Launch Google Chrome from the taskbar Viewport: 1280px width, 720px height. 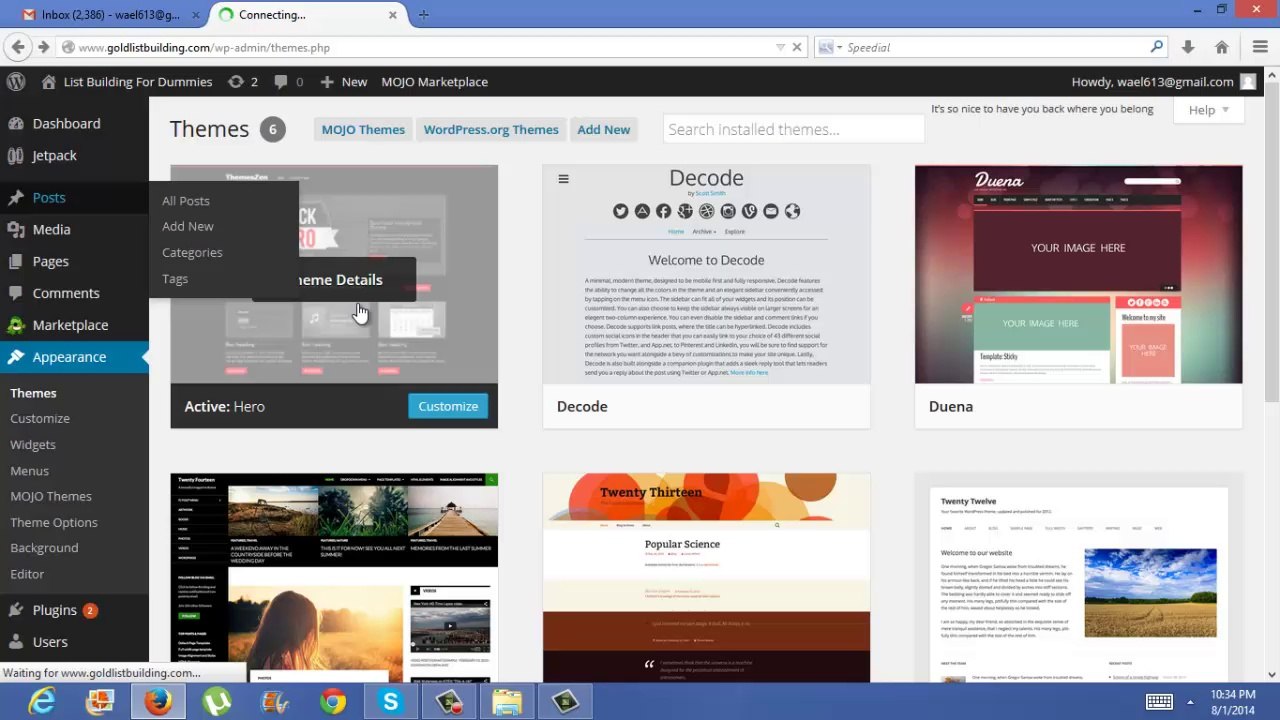(x=333, y=702)
